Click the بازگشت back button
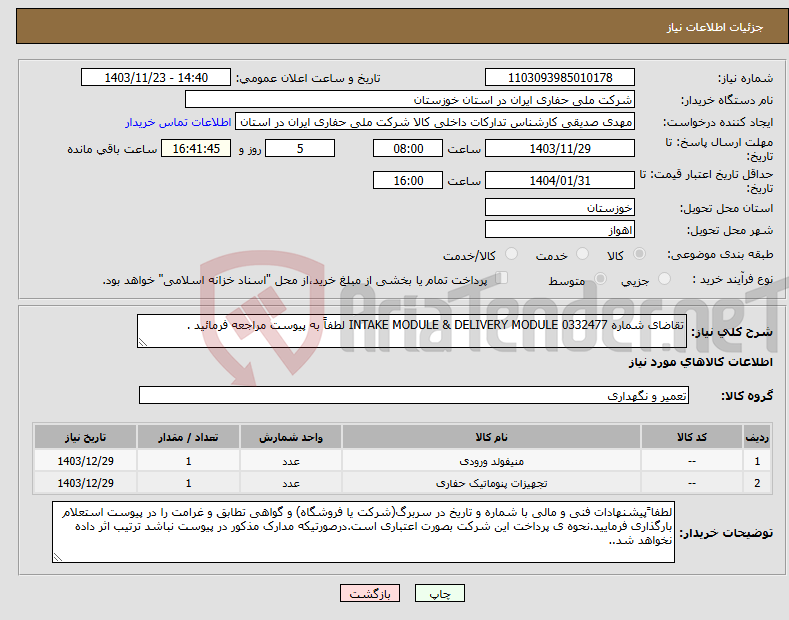This screenshot has height=620, width=789. [370, 593]
